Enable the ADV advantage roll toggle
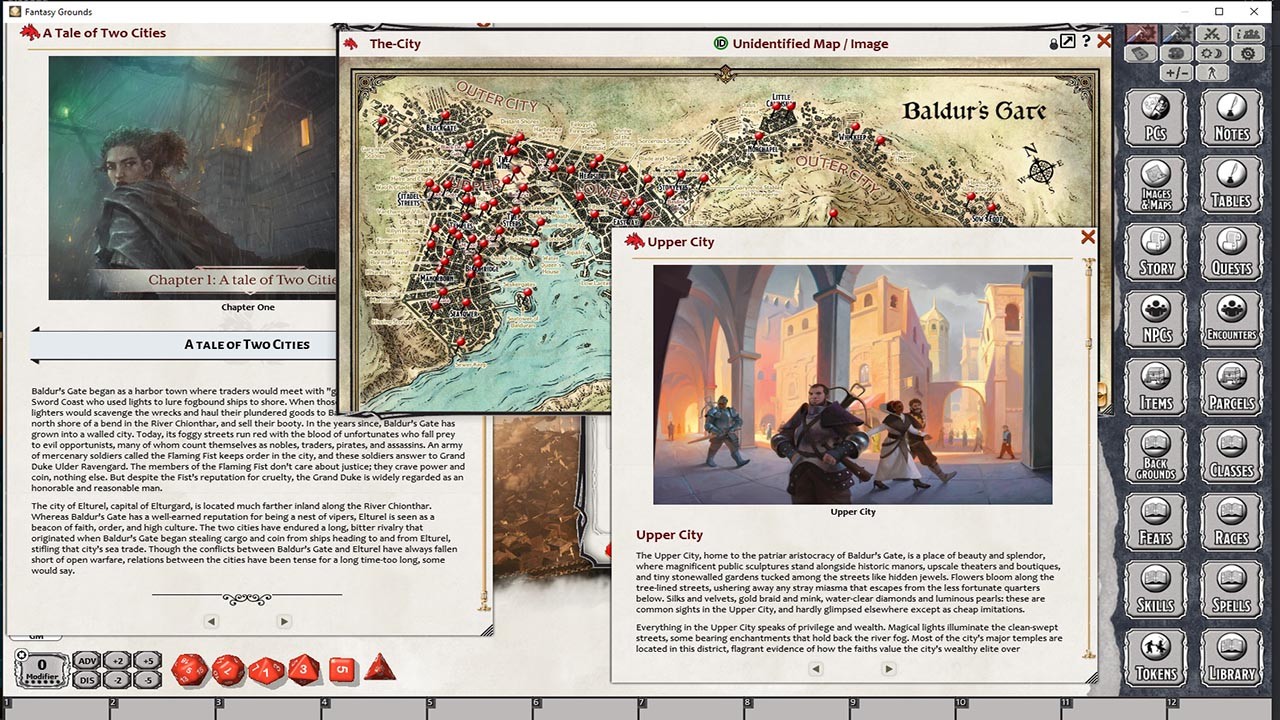The width and height of the screenshot is (1280, 720). tap(86, 660)
